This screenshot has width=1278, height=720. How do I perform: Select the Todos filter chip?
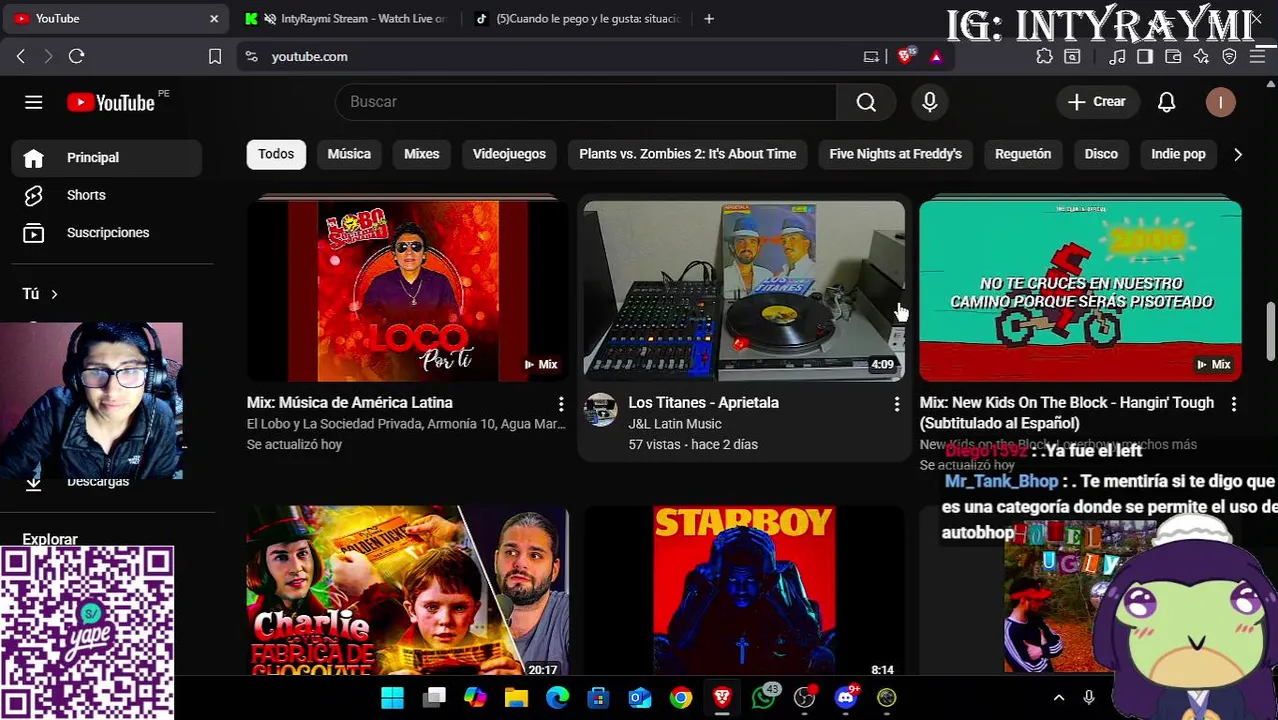click(x=276, y=154)
